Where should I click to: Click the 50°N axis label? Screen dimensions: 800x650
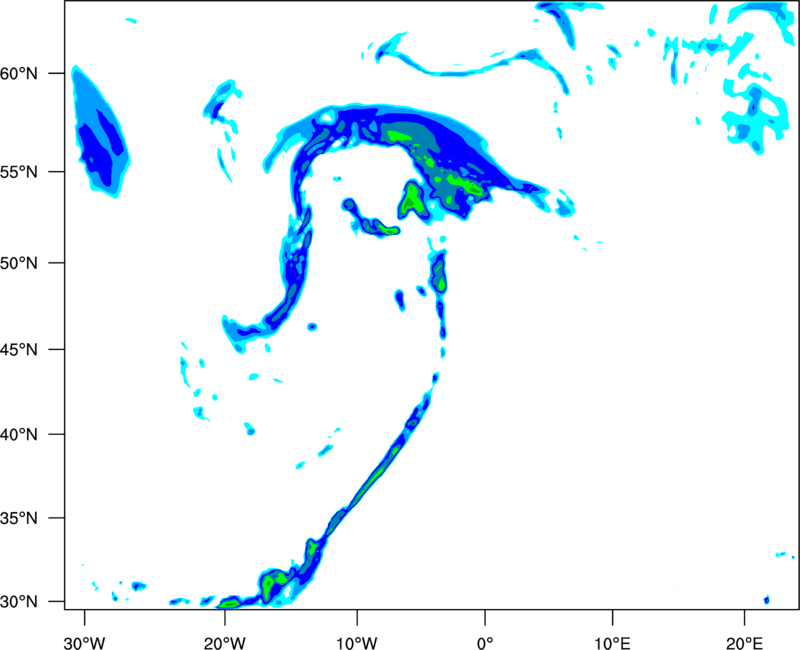tap(19, 264)
